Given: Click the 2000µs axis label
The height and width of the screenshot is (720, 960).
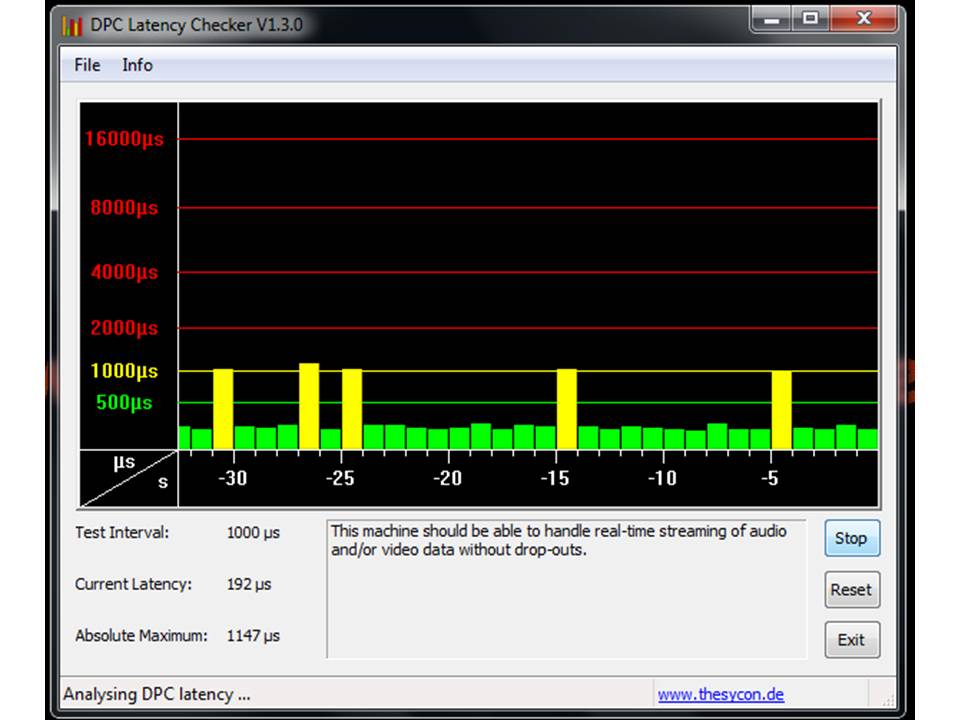Looking at the screenshot, I should [x=124, y=328].
